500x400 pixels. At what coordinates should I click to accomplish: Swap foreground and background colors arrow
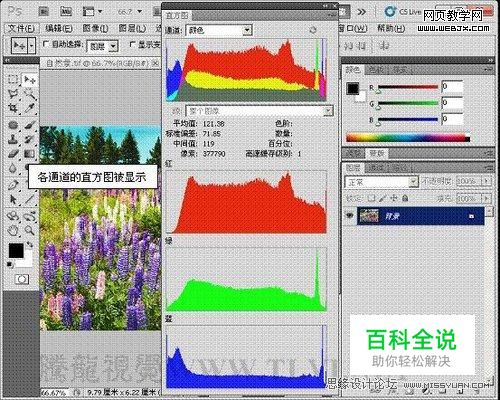(x=30, y=244)
